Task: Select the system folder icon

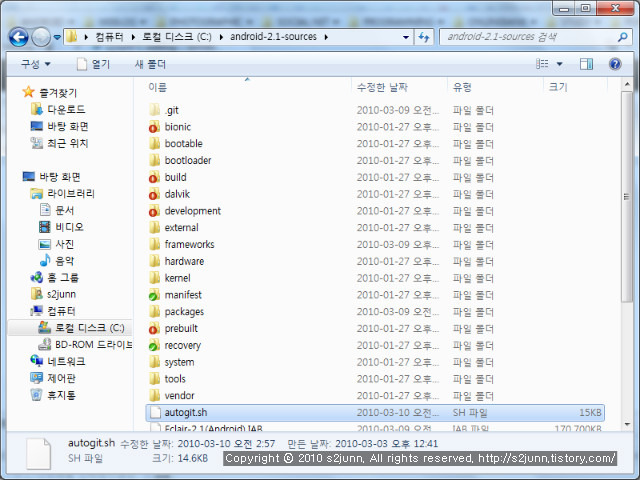Action: pos(155,362)
